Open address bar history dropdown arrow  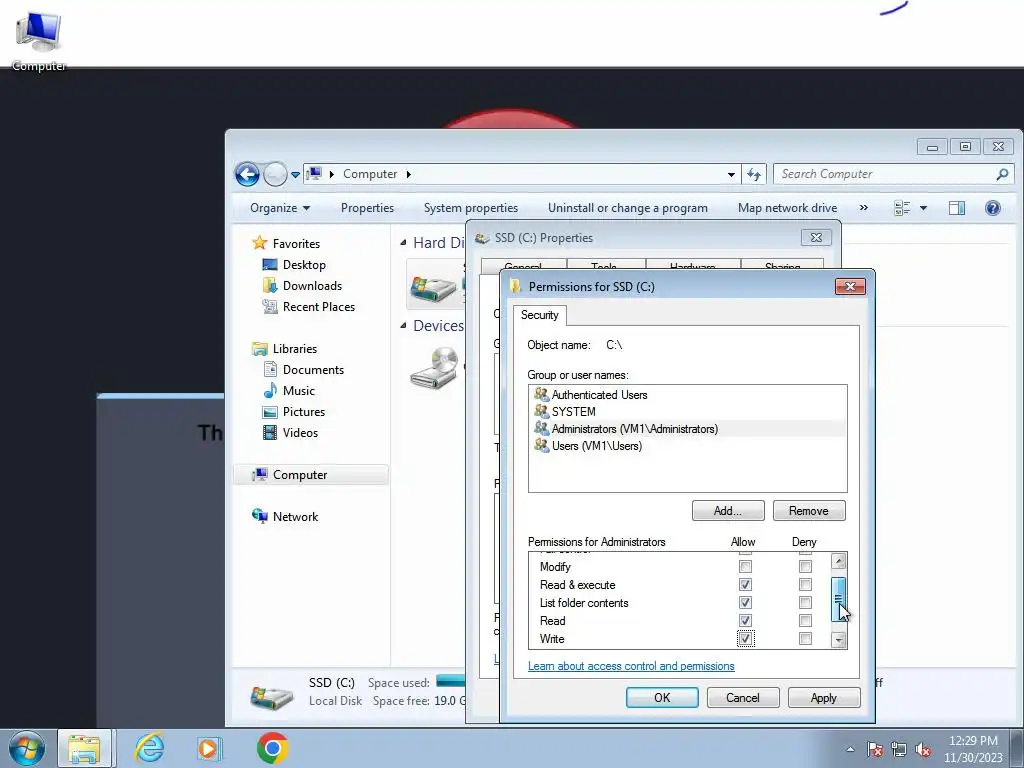click(731, 174)
